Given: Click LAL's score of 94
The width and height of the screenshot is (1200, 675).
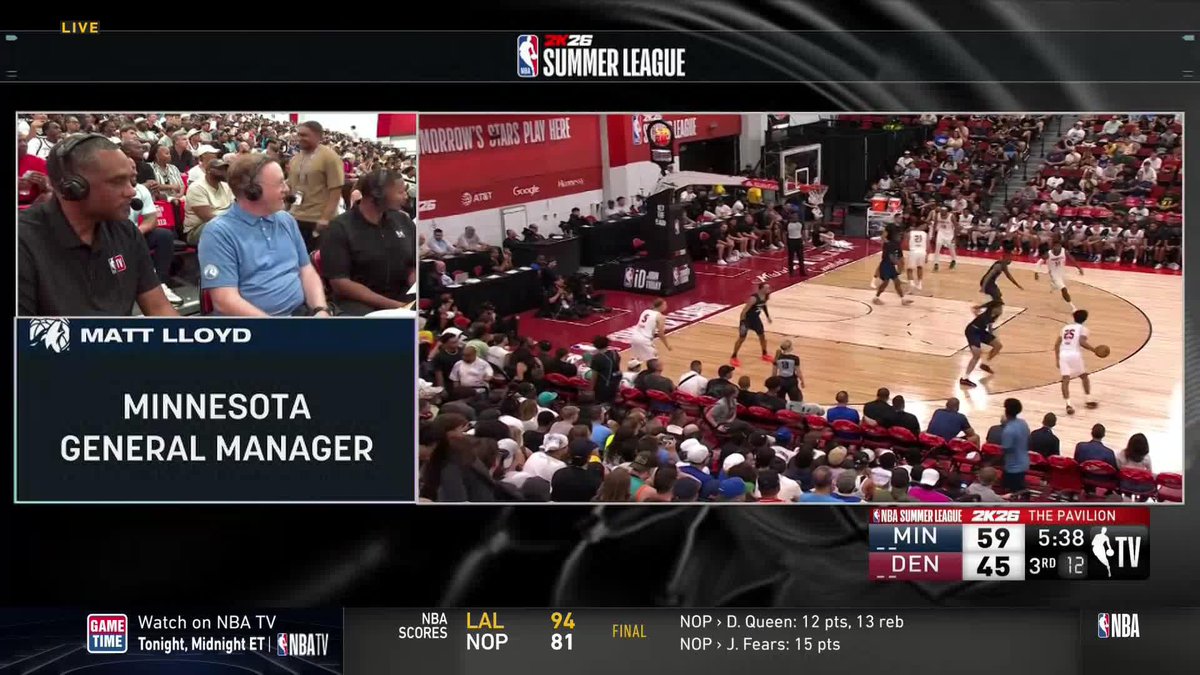Looking at the screenshot, I should coord(563,621).
